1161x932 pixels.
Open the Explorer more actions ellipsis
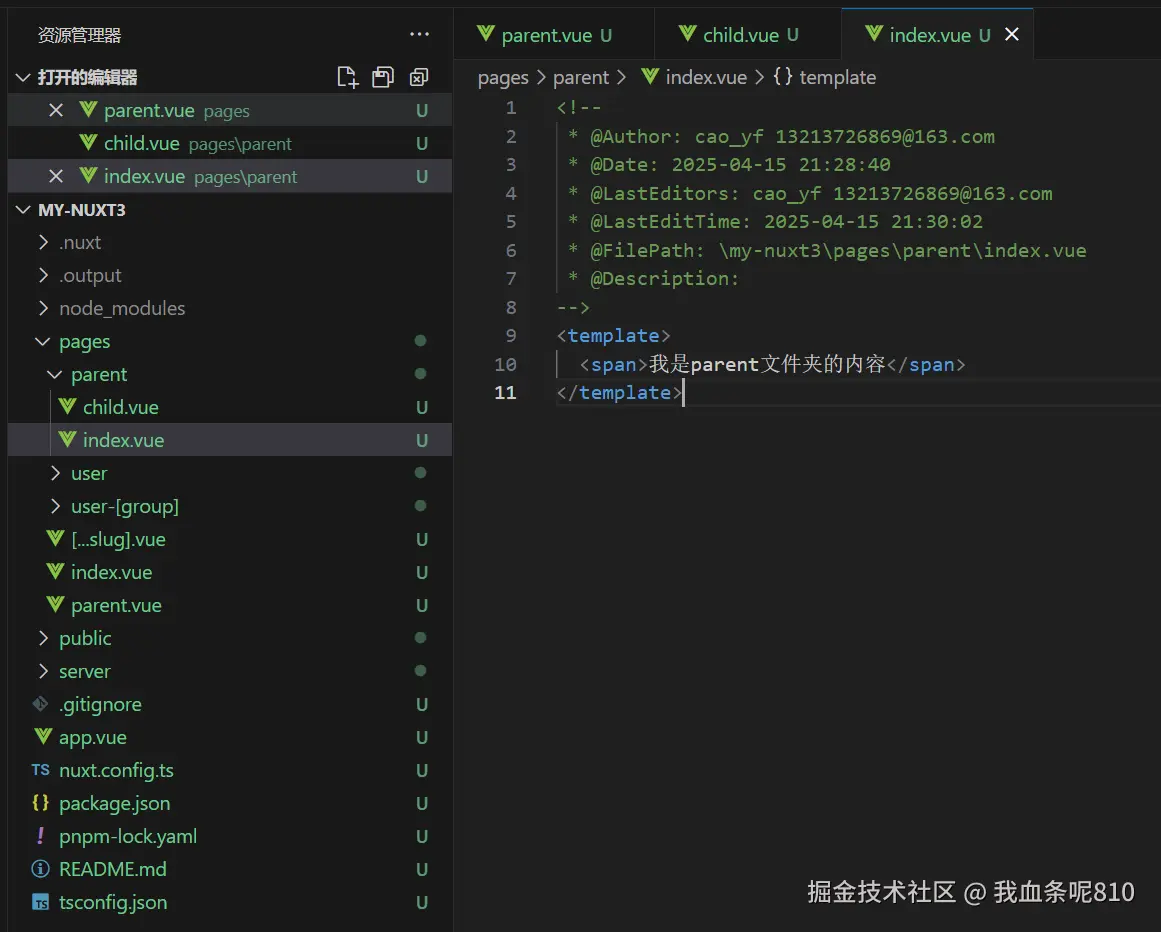[x=419, y=35]
